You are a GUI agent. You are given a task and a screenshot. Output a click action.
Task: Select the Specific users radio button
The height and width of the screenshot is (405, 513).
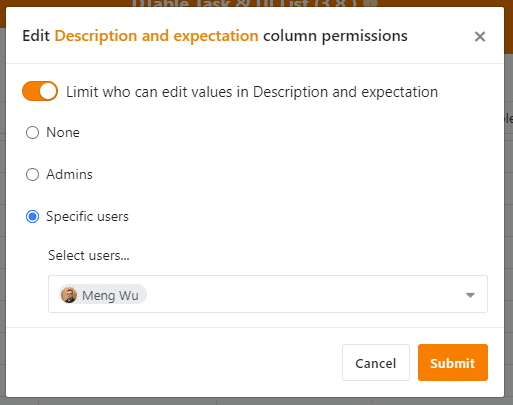coord(32,217)
